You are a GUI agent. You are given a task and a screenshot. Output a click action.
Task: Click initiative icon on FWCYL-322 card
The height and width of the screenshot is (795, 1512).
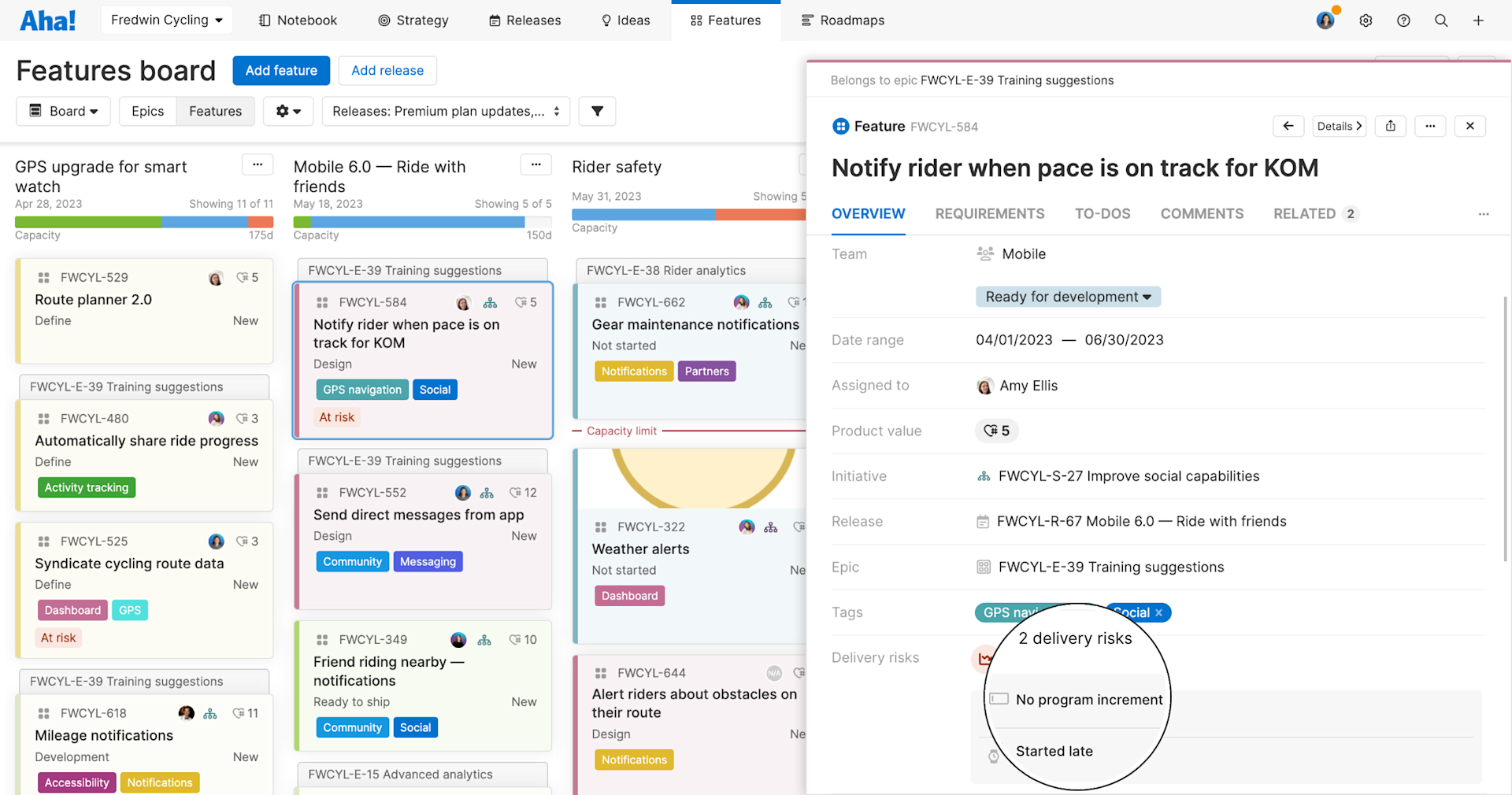[771, 527]
